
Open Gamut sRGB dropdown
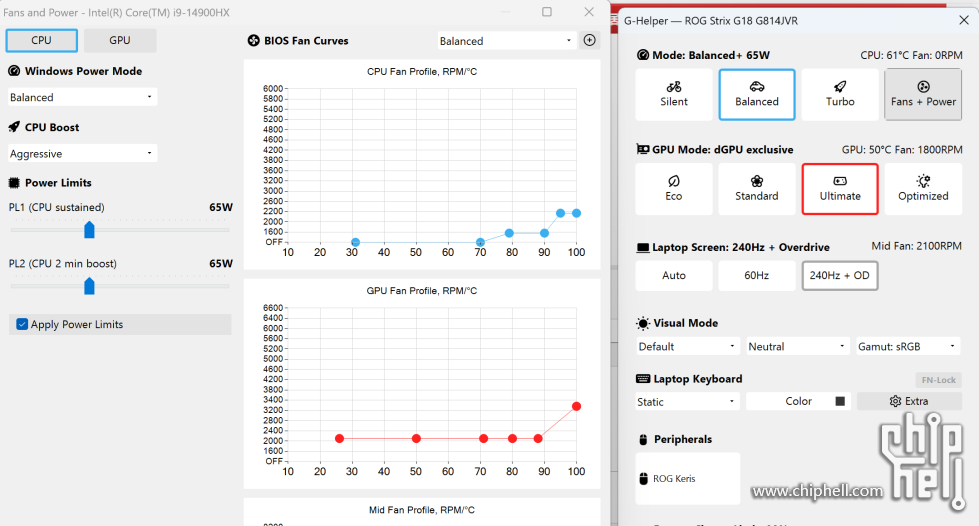click(908, 347)
